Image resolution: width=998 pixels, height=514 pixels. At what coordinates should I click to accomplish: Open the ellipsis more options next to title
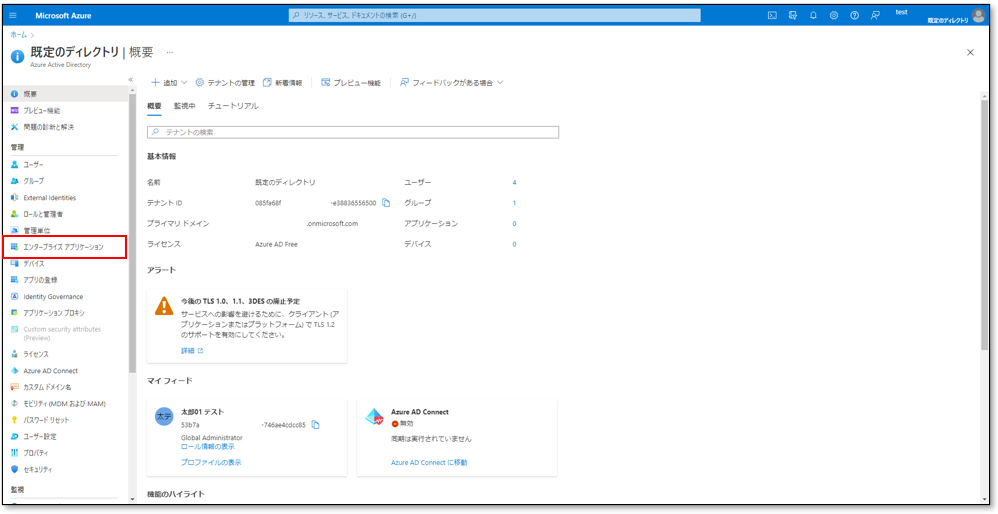[170, 52]
